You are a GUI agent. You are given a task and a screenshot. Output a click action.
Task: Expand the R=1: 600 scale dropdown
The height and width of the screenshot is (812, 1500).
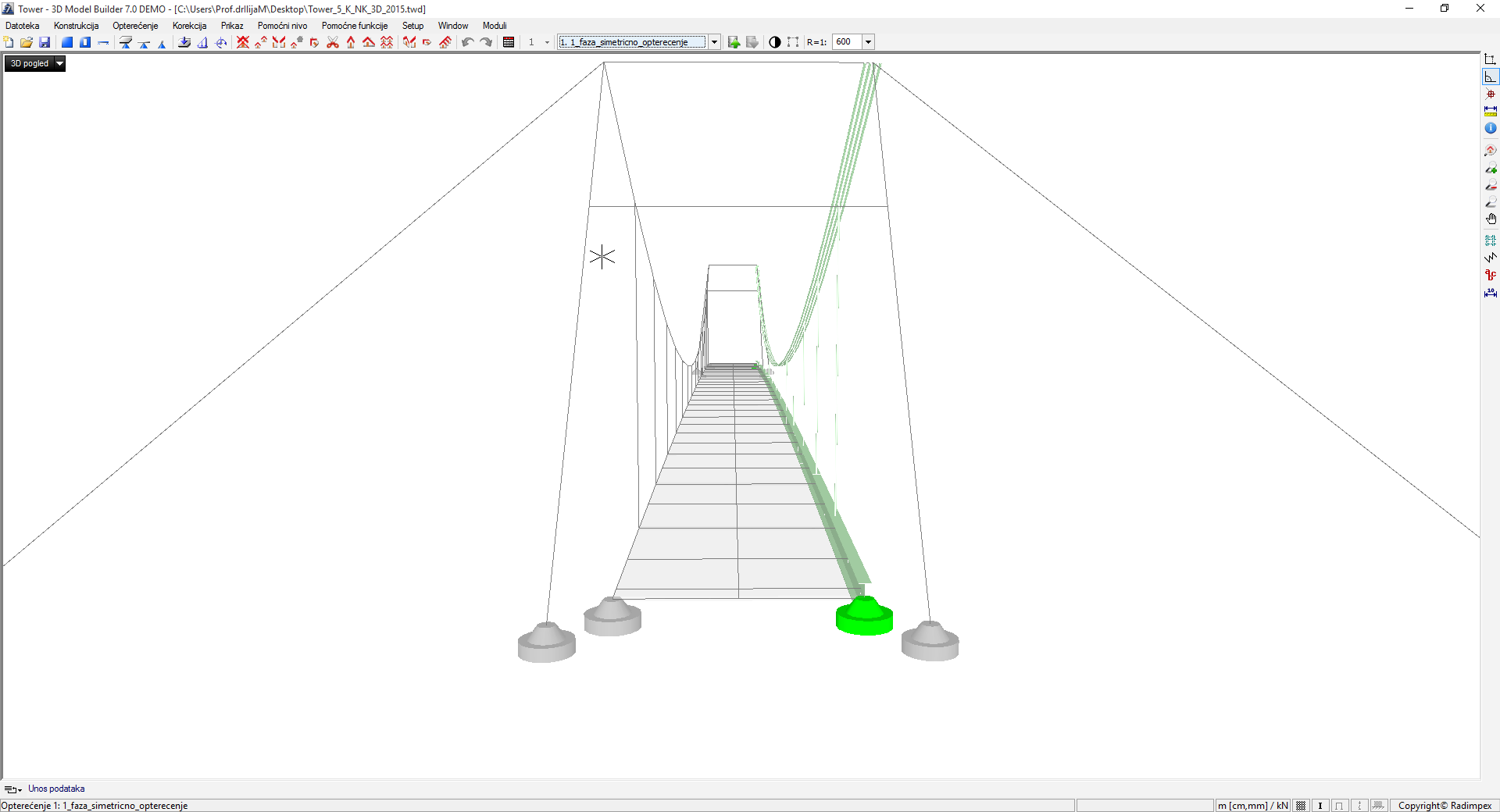tap(868, 42)
